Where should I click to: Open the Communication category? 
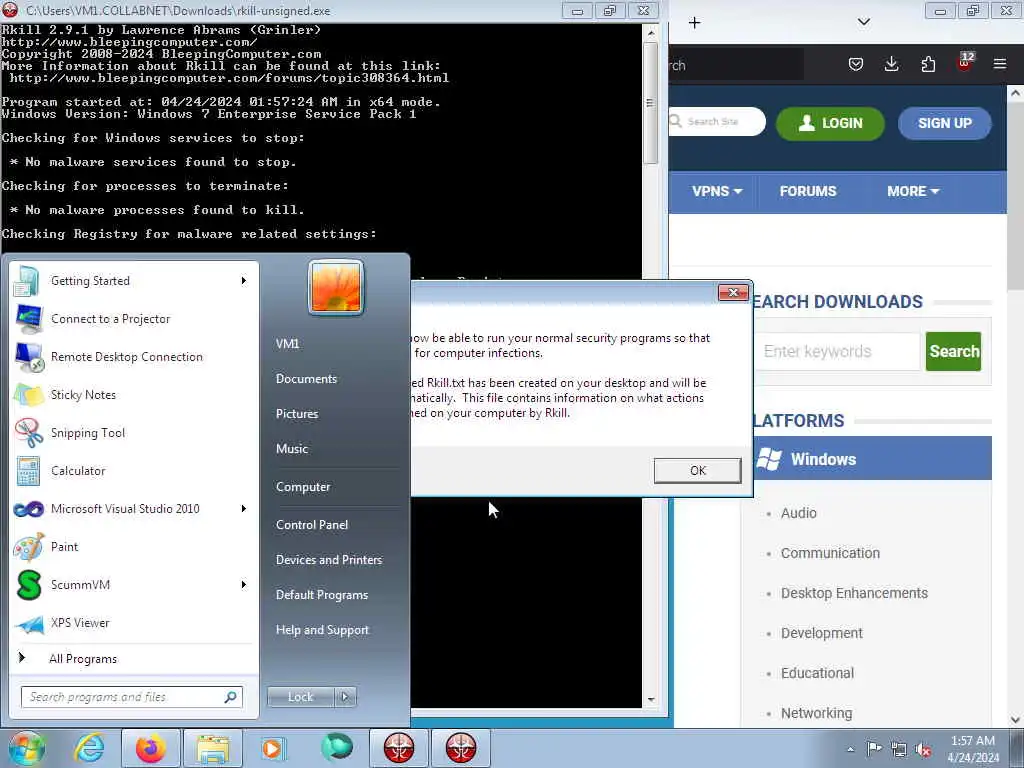point(830,553)
